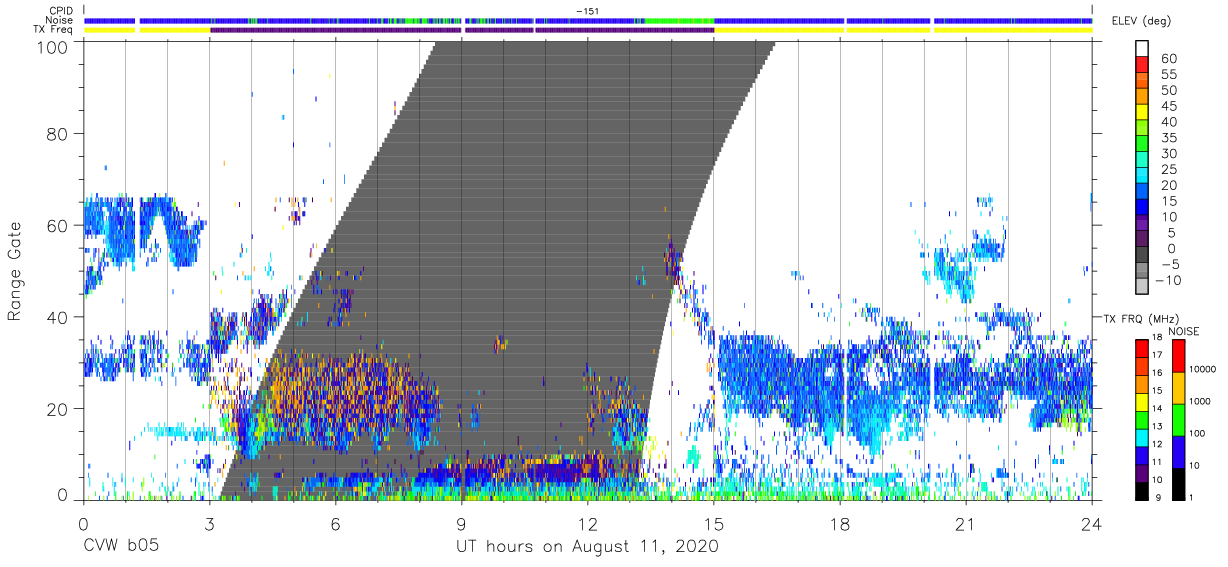1228x567 pixels.
Task: Click the 10000 label on the NOISE scale
Action: click(1203, 369)
